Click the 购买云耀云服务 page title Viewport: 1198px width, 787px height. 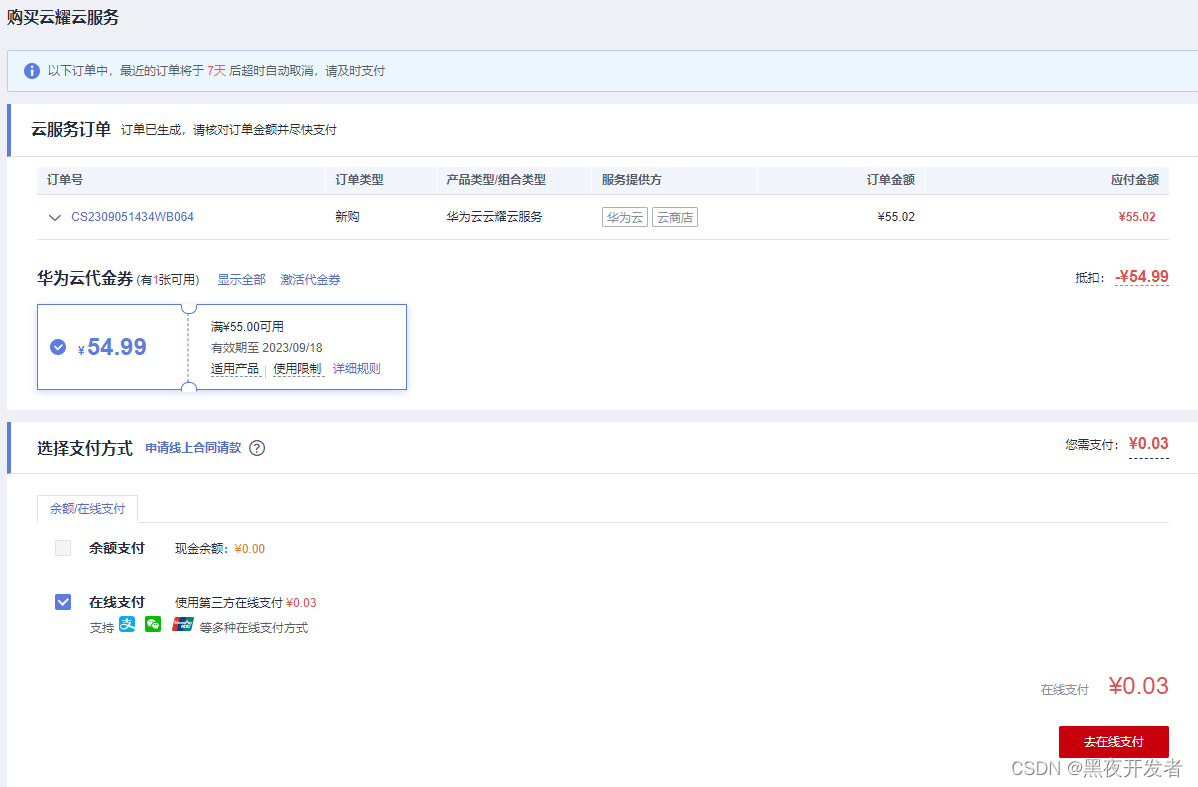pos(63,18)
